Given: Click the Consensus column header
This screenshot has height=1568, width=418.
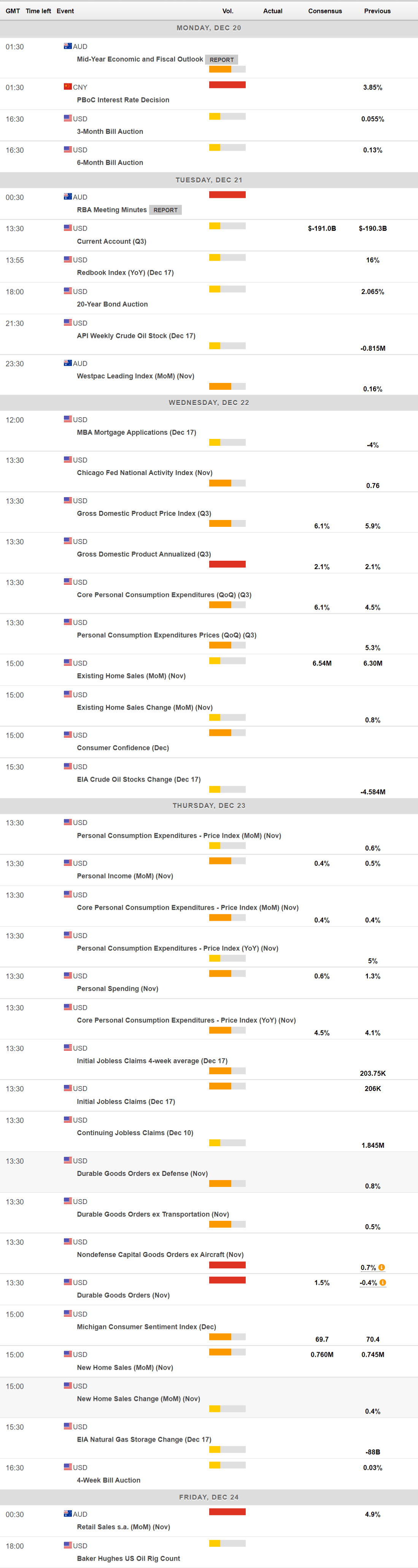Looking at the screenshot, I should (325, 11).
